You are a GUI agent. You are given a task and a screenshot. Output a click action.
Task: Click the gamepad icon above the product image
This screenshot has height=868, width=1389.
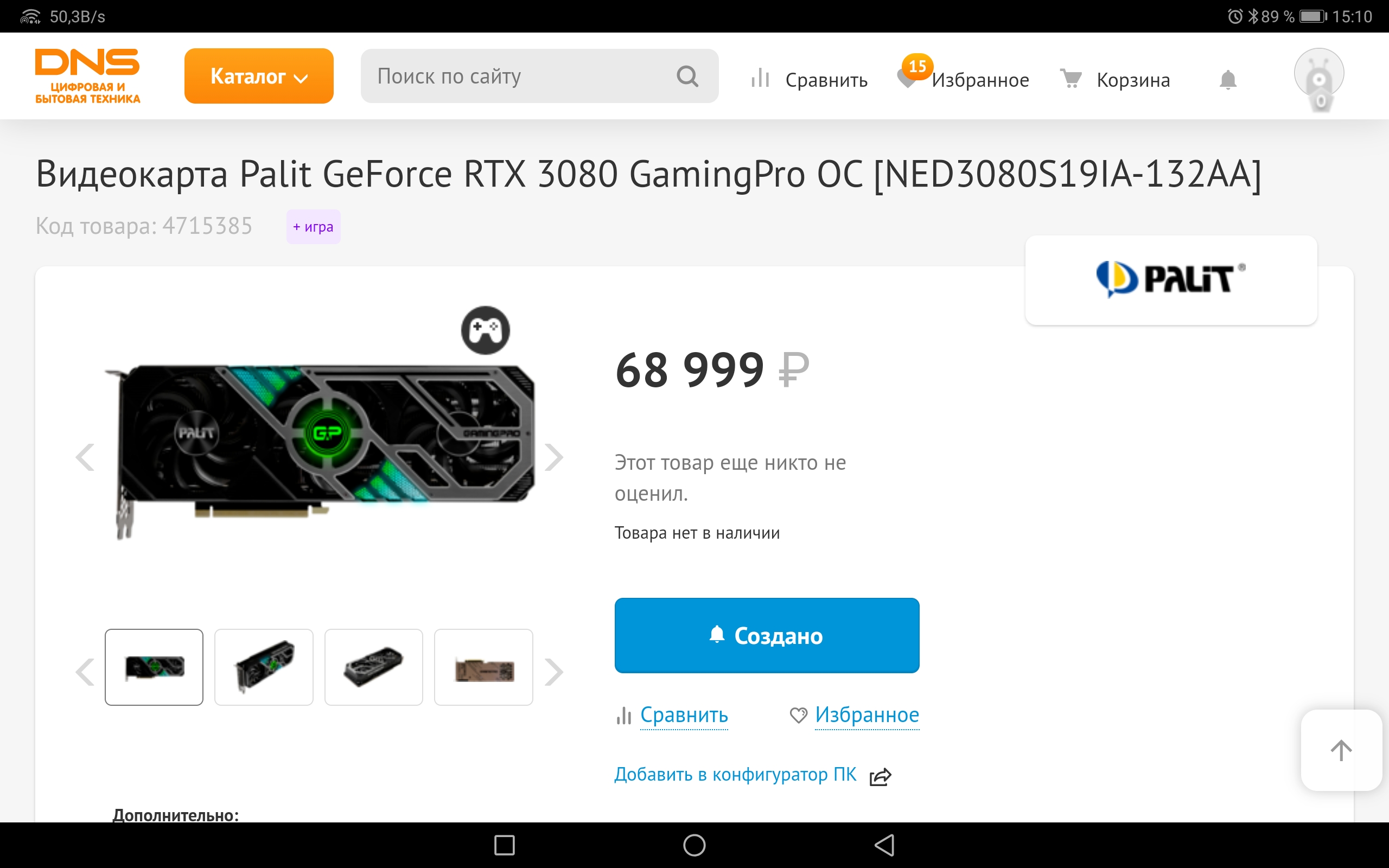coord(486,330)
